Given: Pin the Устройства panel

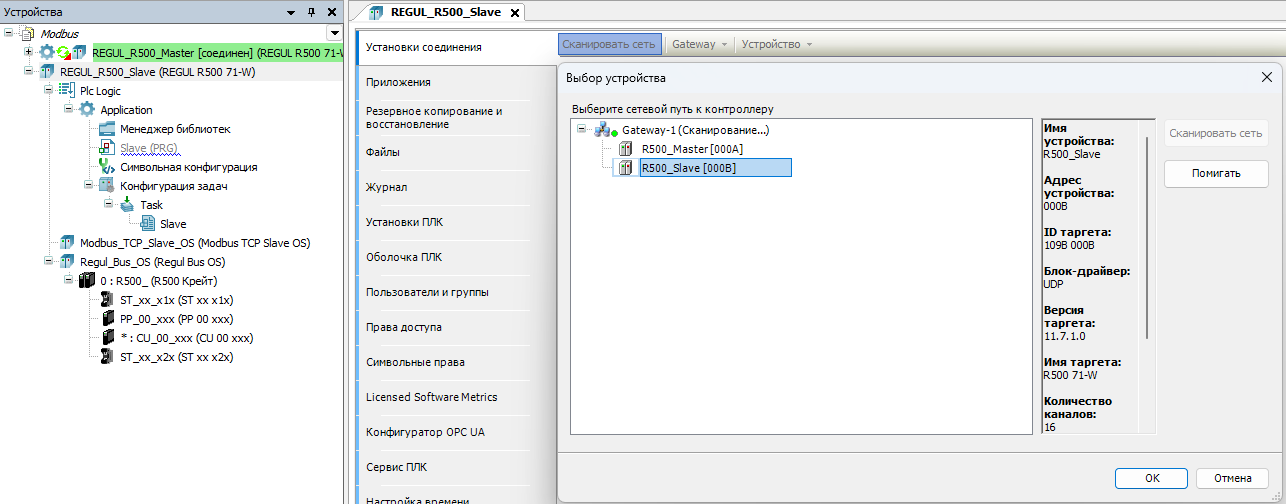Looking at the screenshot, I should tap(311, 12).
